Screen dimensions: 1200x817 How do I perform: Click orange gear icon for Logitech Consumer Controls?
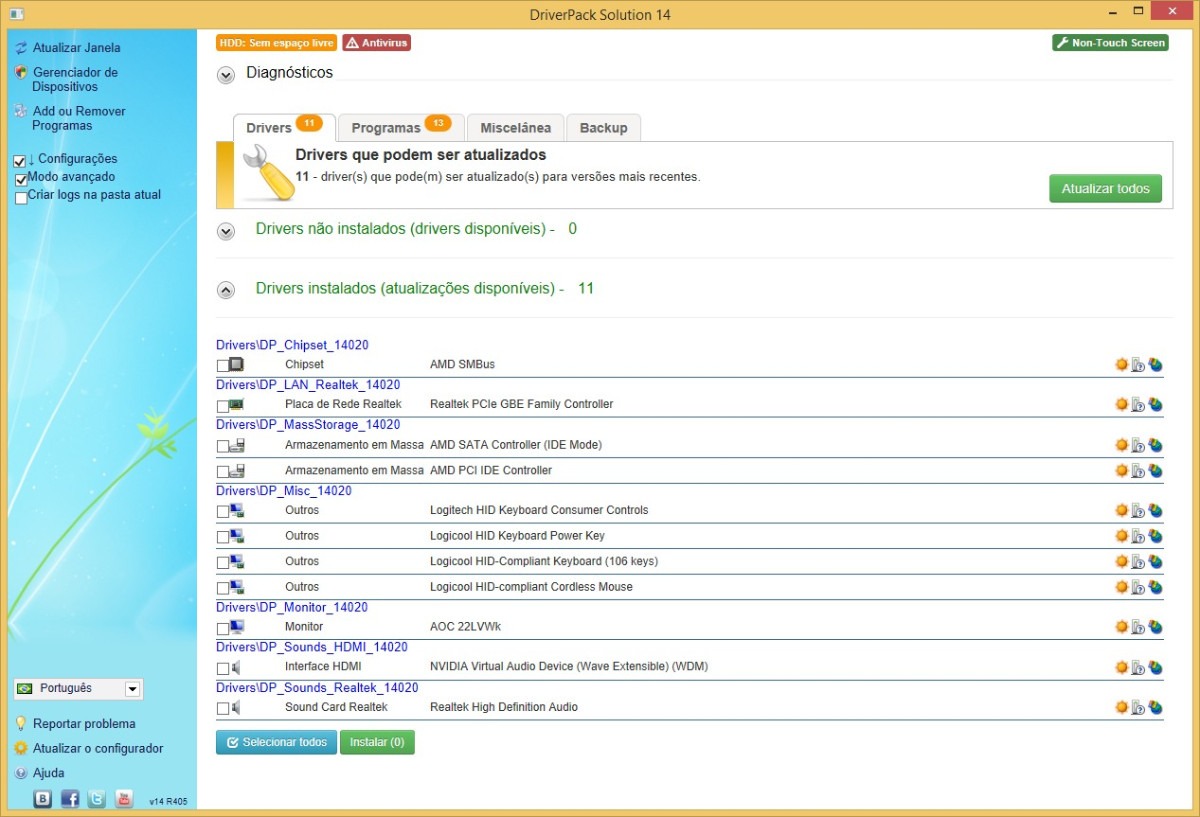(1122, 511)
